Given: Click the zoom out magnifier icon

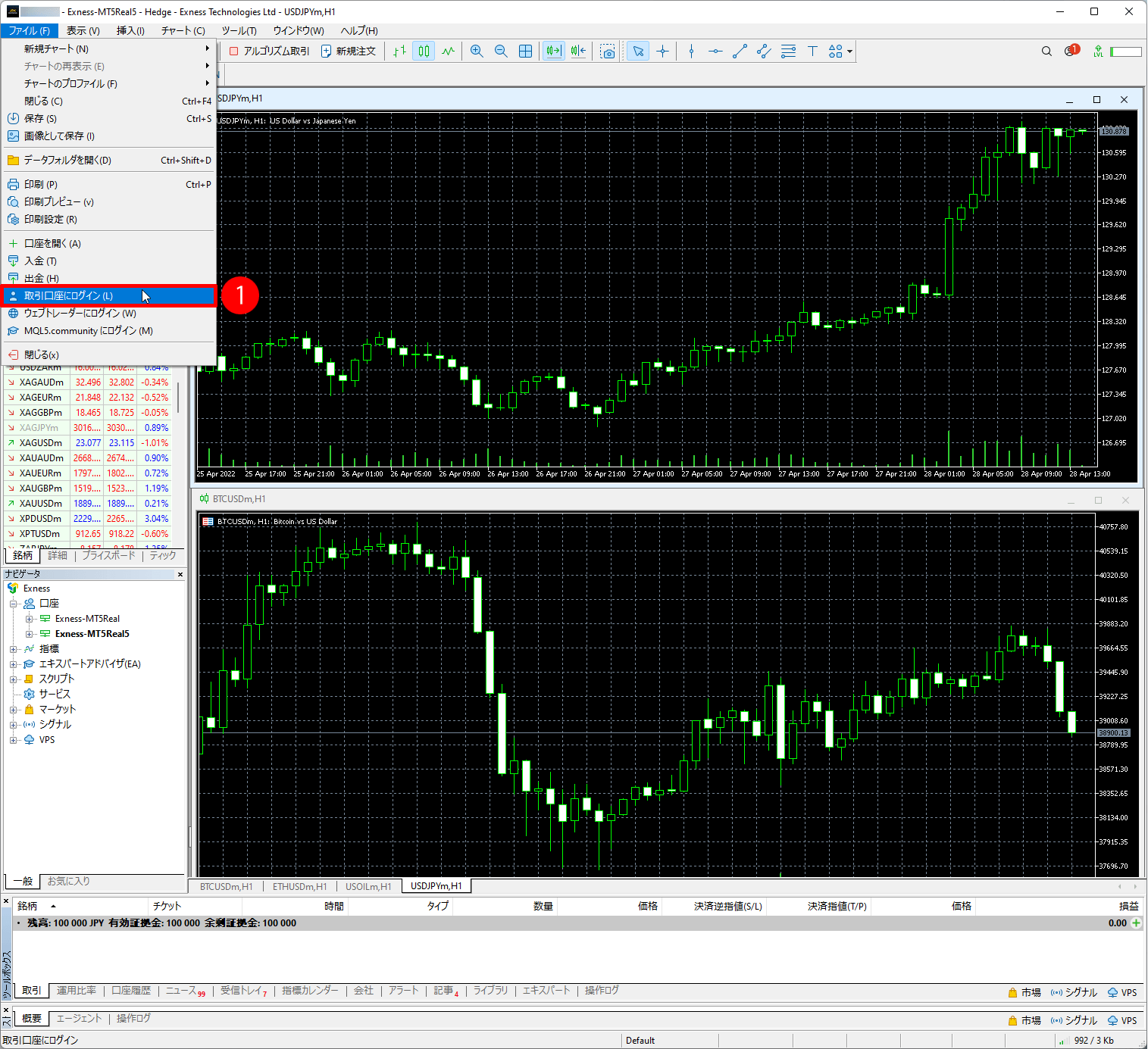Looking at the screenshot, I should [501, 52].
